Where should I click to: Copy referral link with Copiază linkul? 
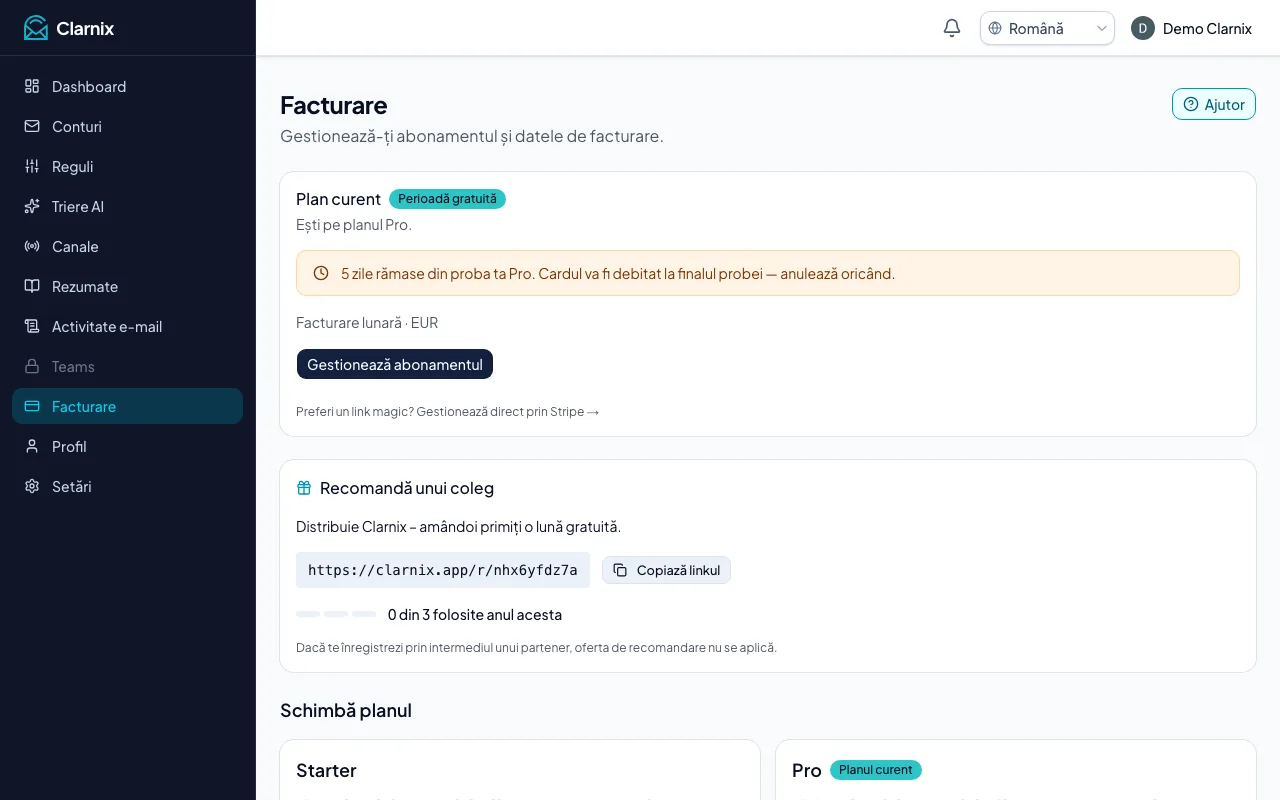(666, 570)
